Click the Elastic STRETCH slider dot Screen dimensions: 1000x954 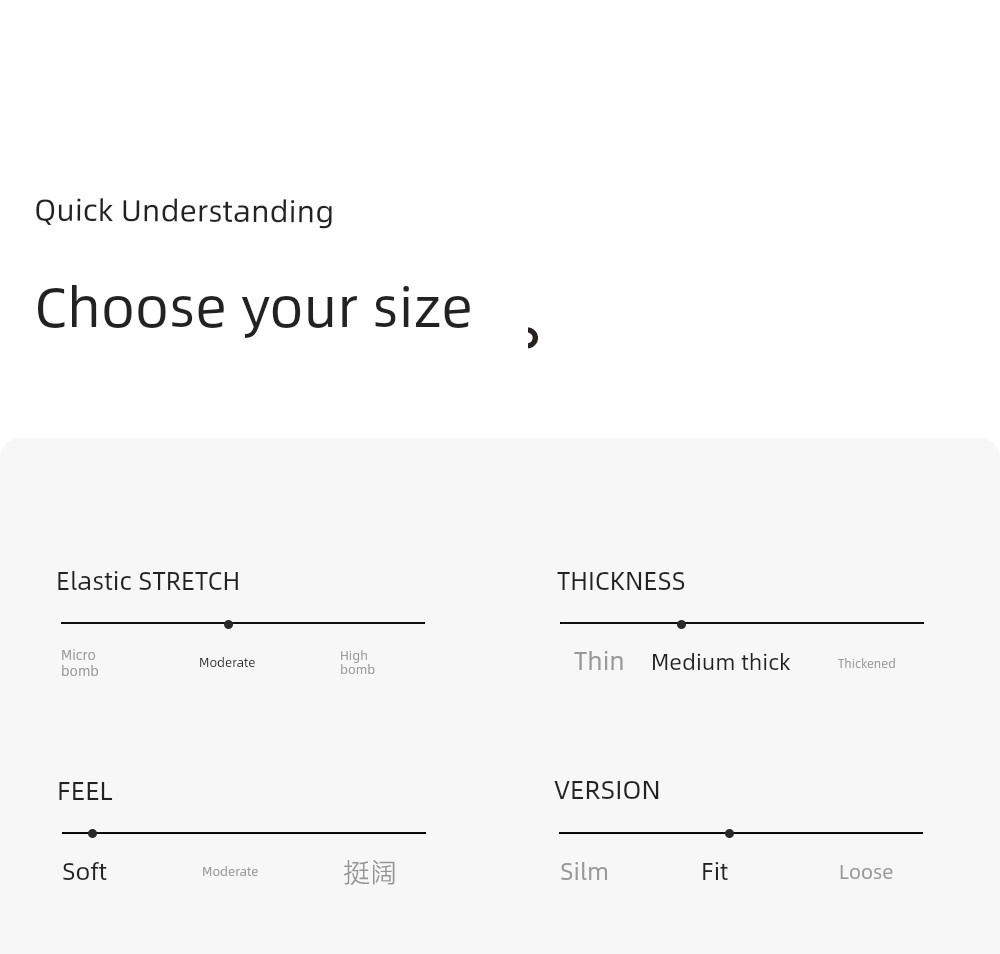228,624
